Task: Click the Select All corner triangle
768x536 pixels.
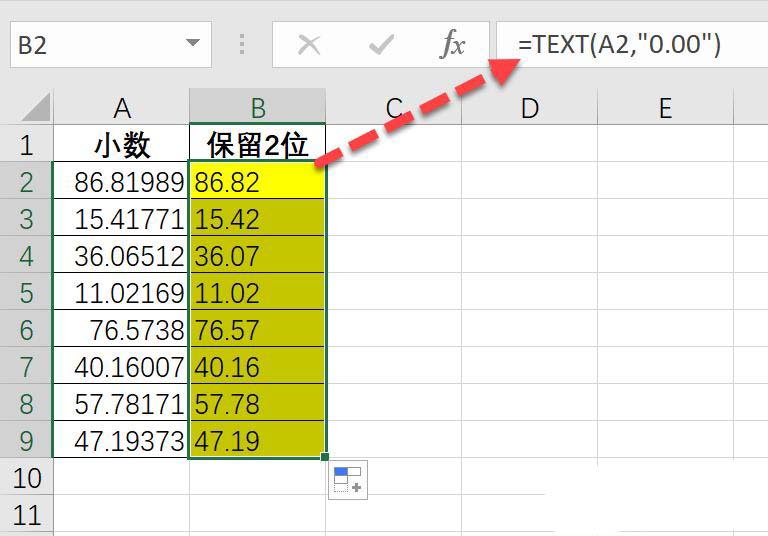Action: tap(35, 107)
